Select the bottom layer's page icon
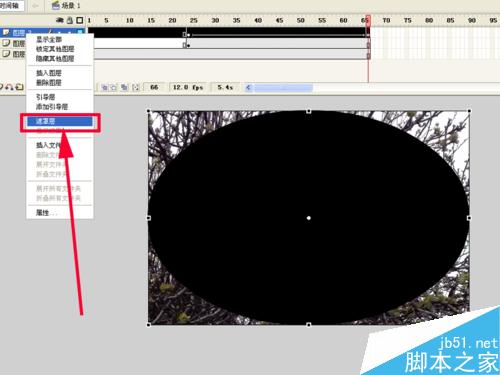Screen dimensions: 500x375 [x=6, y=54]
